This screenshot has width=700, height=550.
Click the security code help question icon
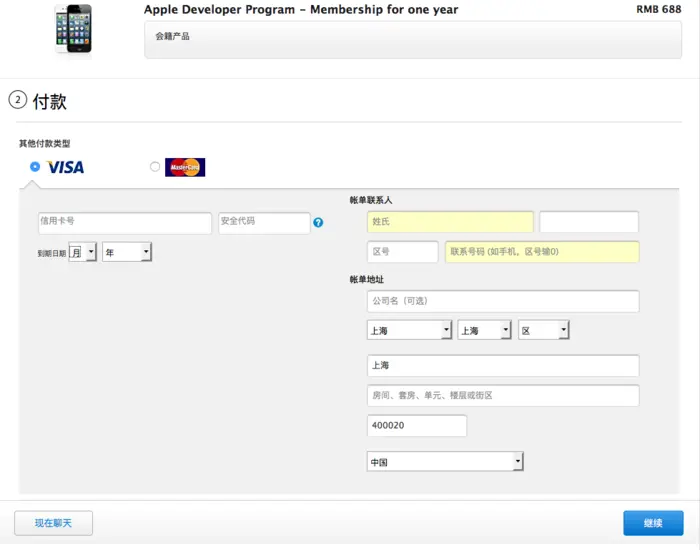point(318,222)
